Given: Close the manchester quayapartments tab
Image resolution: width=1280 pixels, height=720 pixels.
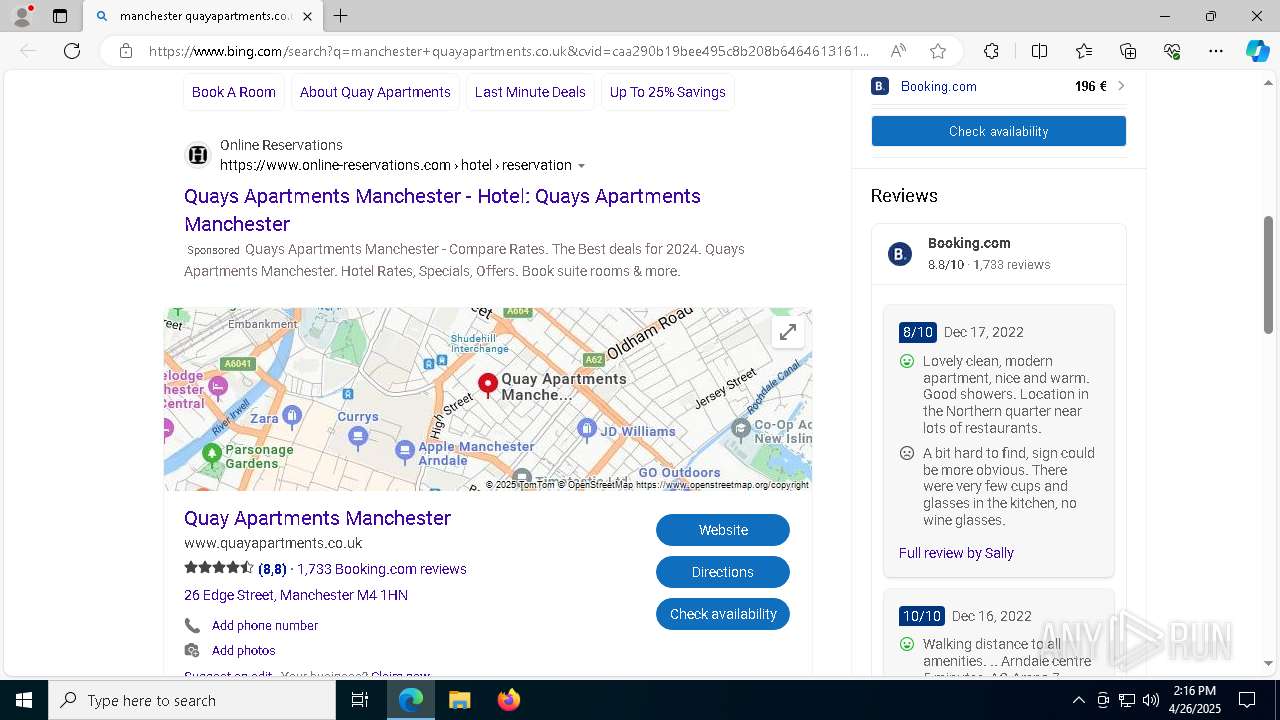Looking at the screenshot, I should 307,16.
